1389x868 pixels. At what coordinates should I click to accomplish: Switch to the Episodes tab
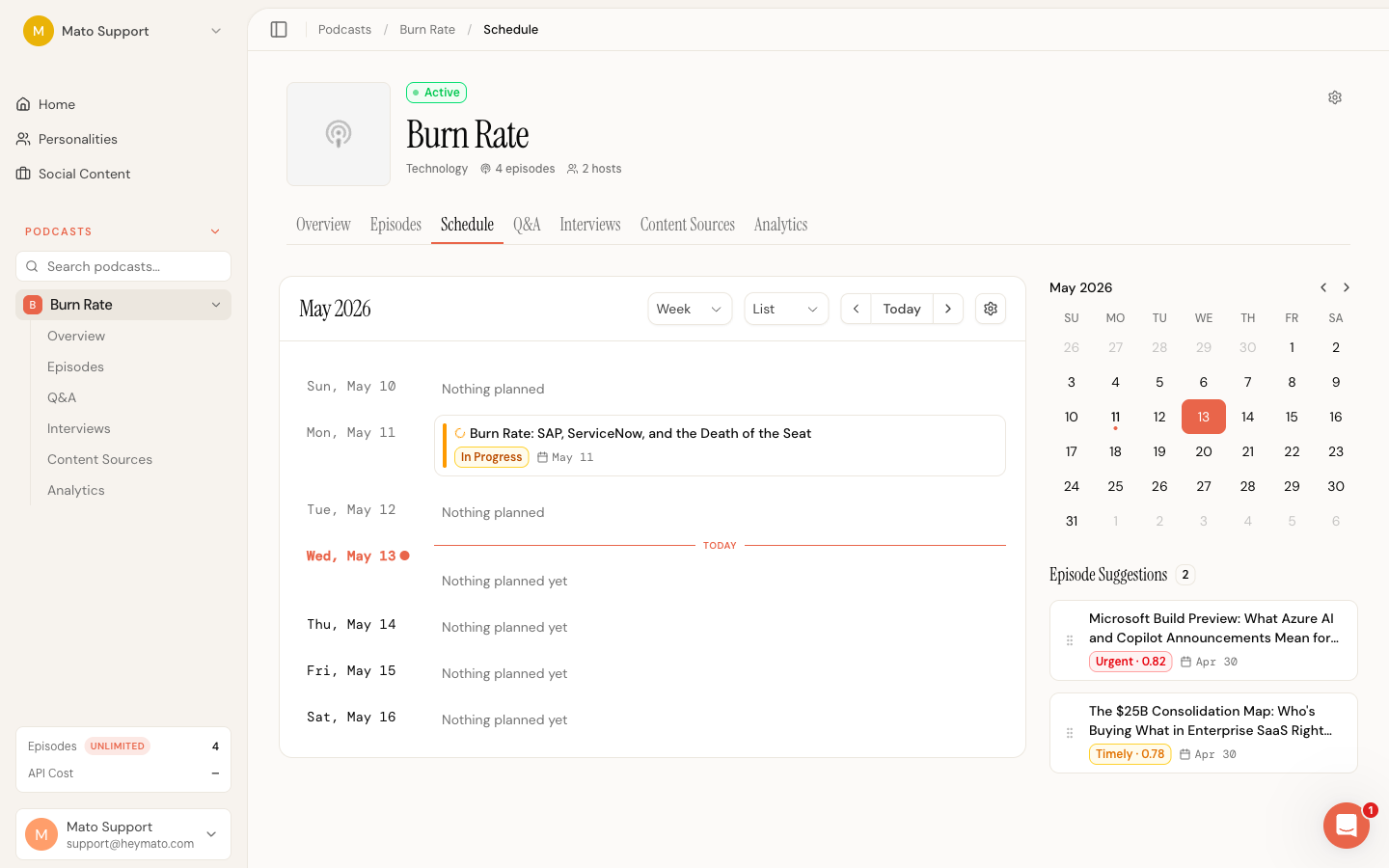pos(395,225)
